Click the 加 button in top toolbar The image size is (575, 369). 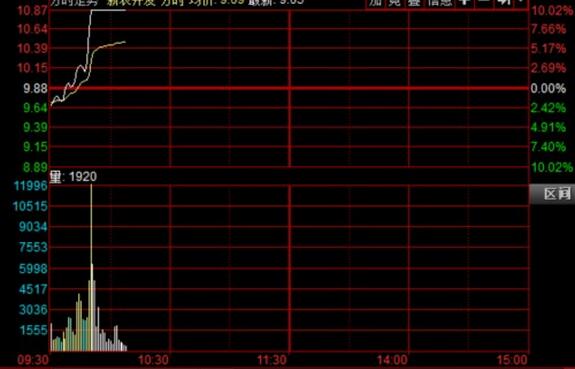pos(375,3)
